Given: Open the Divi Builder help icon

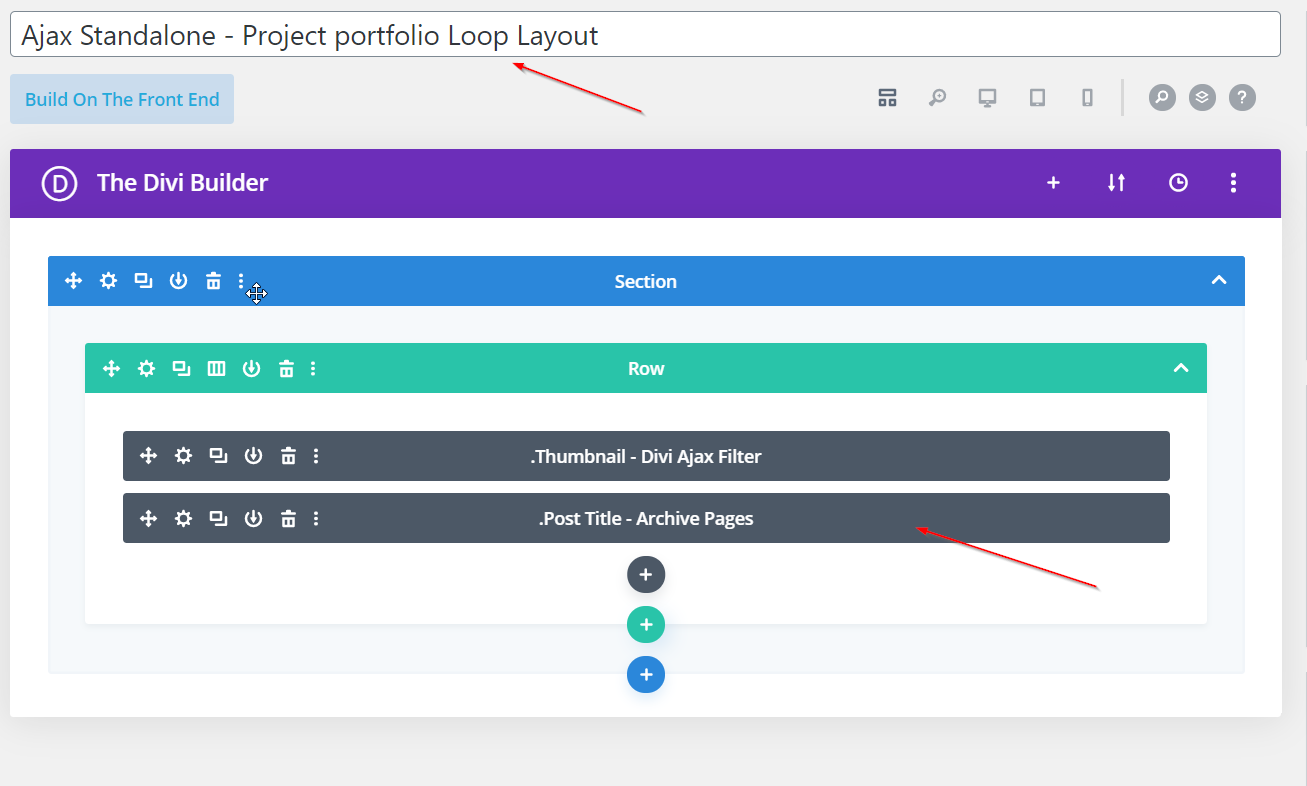Looking at the screenshot, I should [1241, 97].
